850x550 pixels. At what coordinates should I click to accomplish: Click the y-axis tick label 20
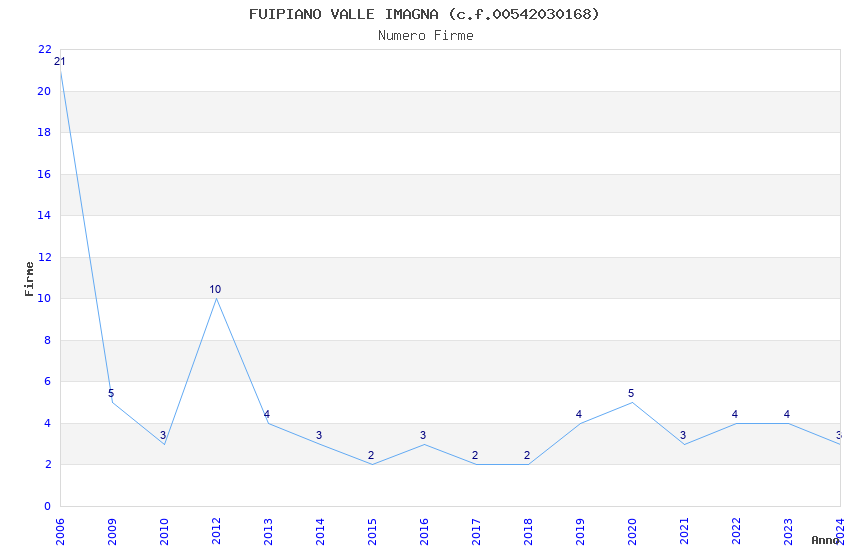pyautogui.click(x=44, y=91)
